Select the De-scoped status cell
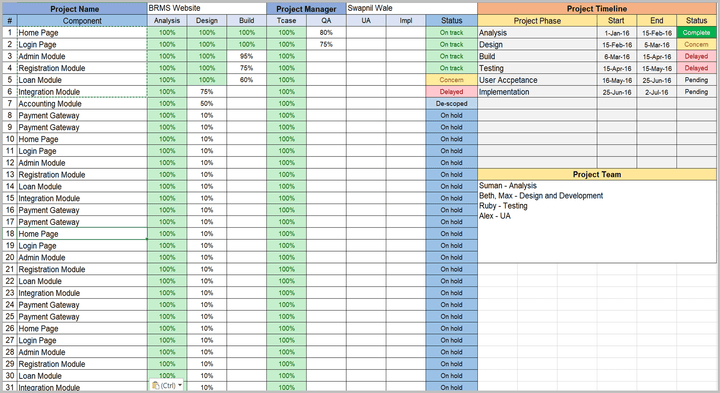Image resolution: width=720 pixels, height=393 pixels. [451, 104]
